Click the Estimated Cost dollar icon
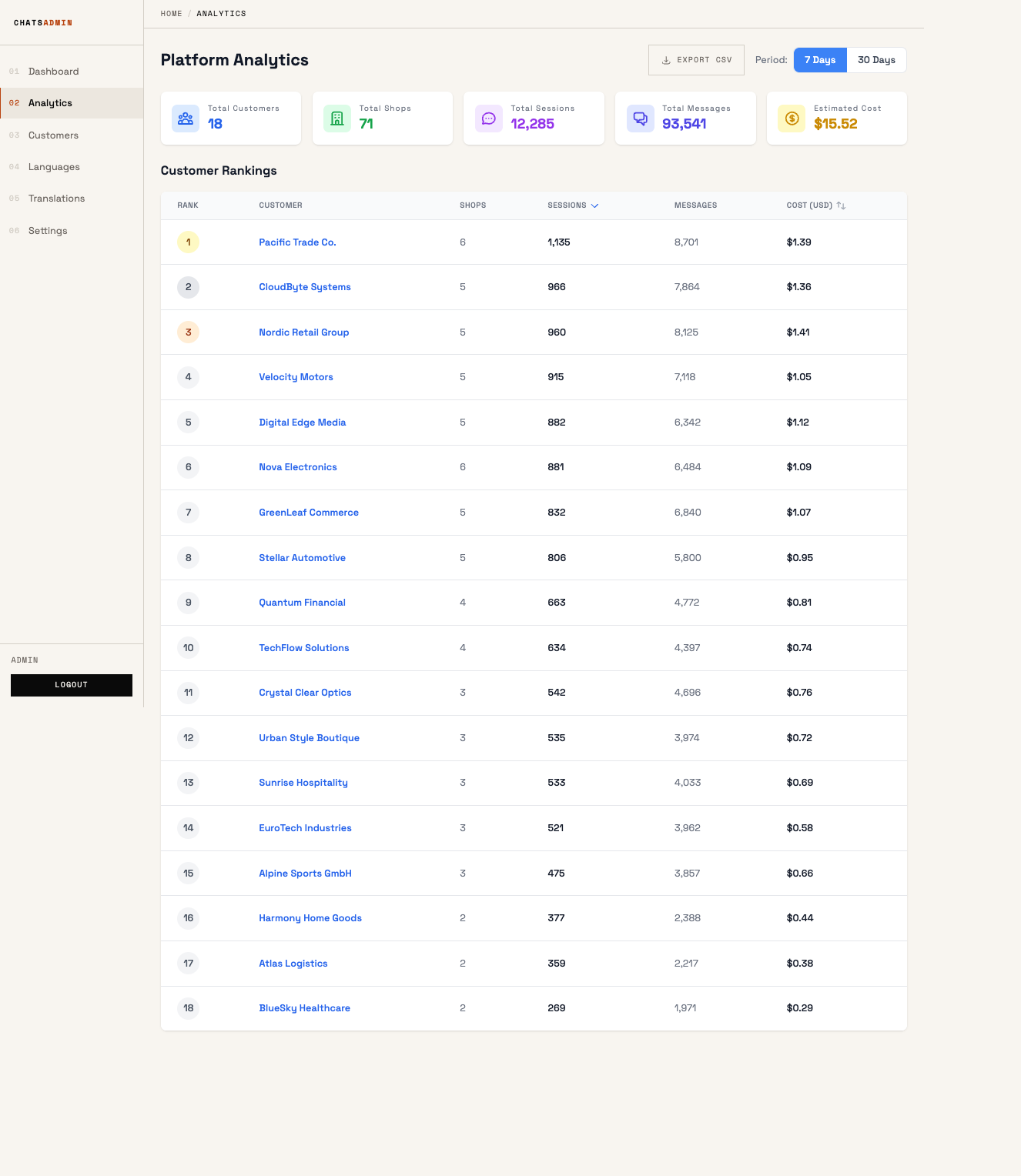Viewport: 1021px width, 1176px height. (x=791, y=118)
